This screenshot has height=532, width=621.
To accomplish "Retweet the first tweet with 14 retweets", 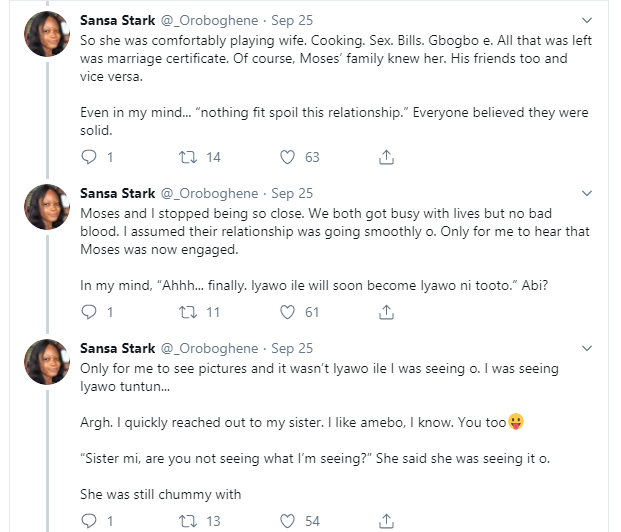I will click(186, 157).
